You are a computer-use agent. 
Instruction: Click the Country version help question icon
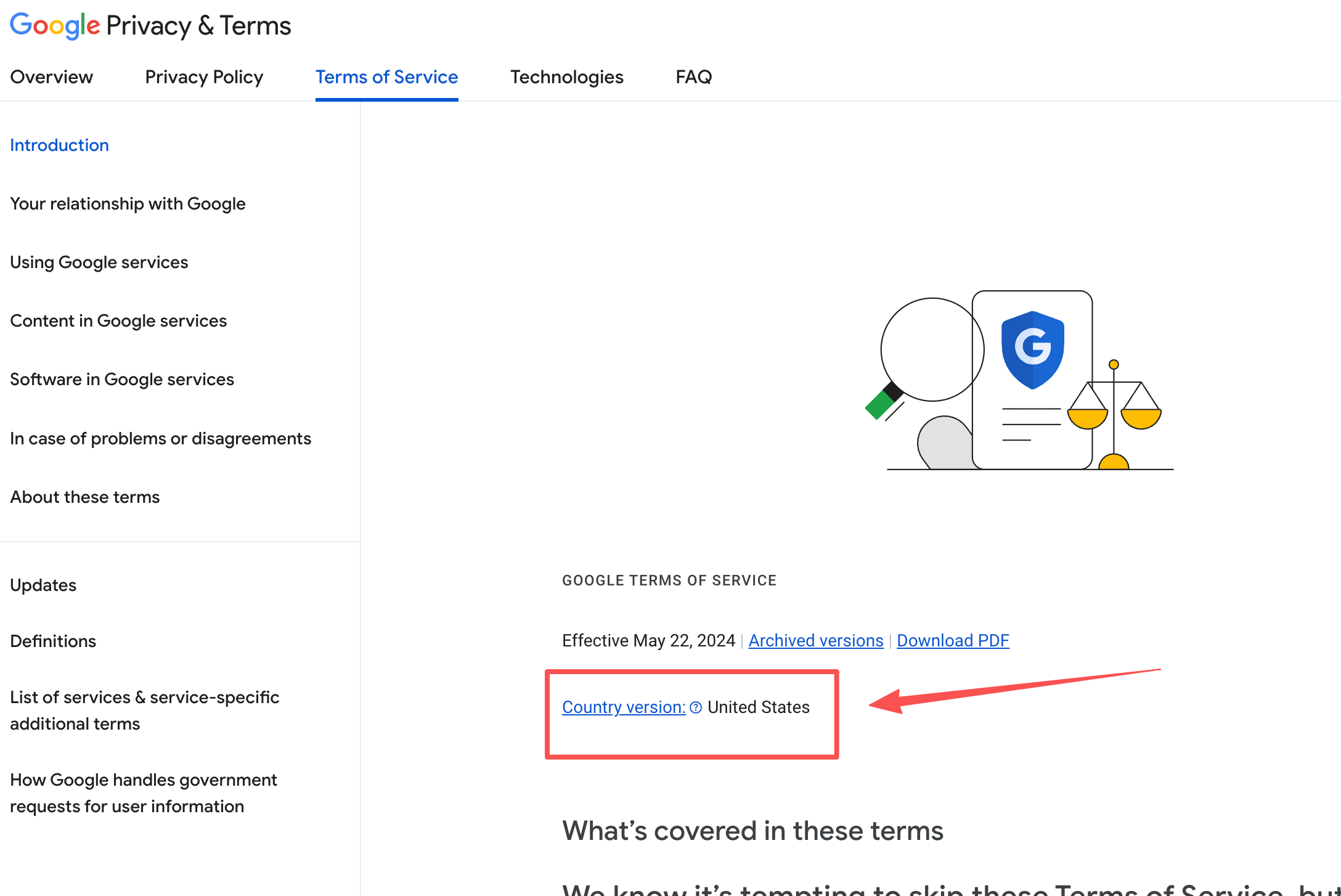pos(696,707)
